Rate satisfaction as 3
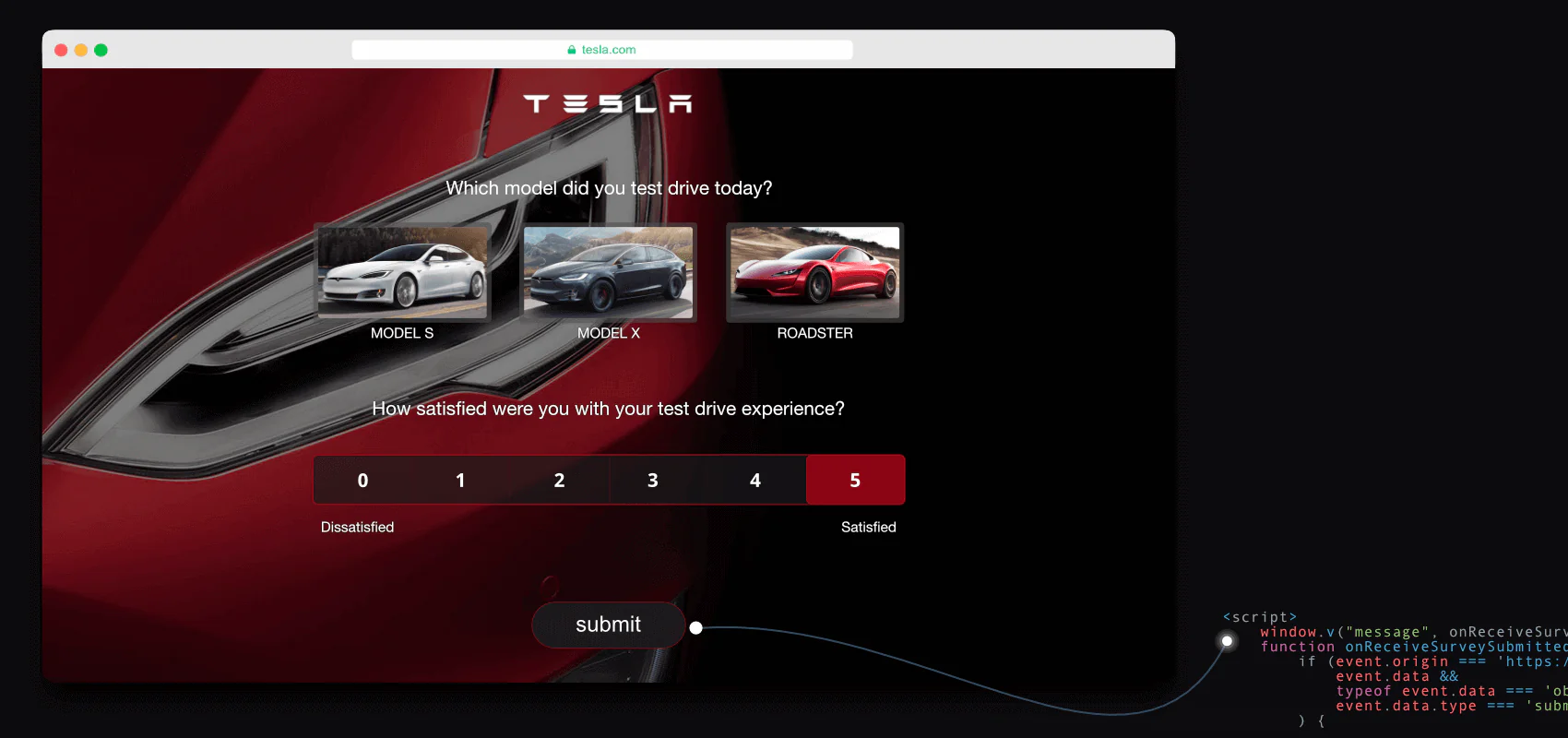Image resolution: width=1568 pixels, height=738 pixels. coord(653,480)
